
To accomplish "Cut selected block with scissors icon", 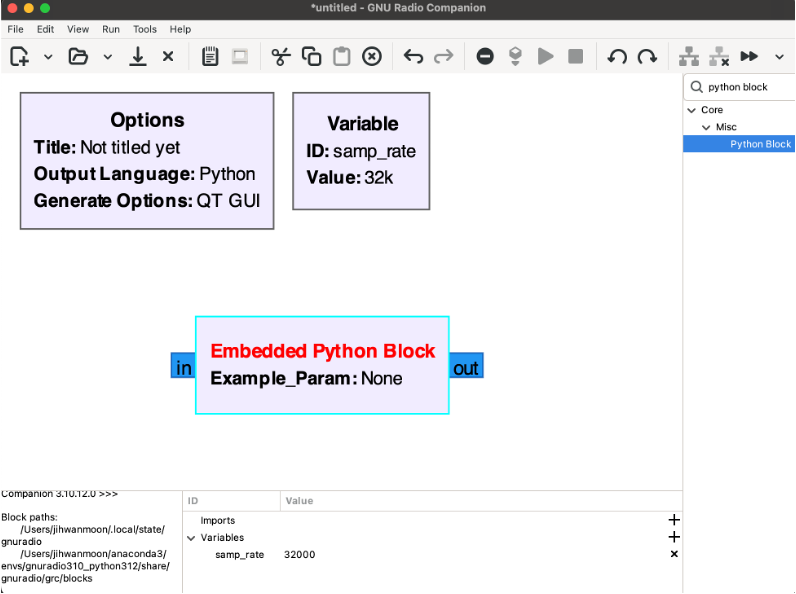I will [281, 56].
